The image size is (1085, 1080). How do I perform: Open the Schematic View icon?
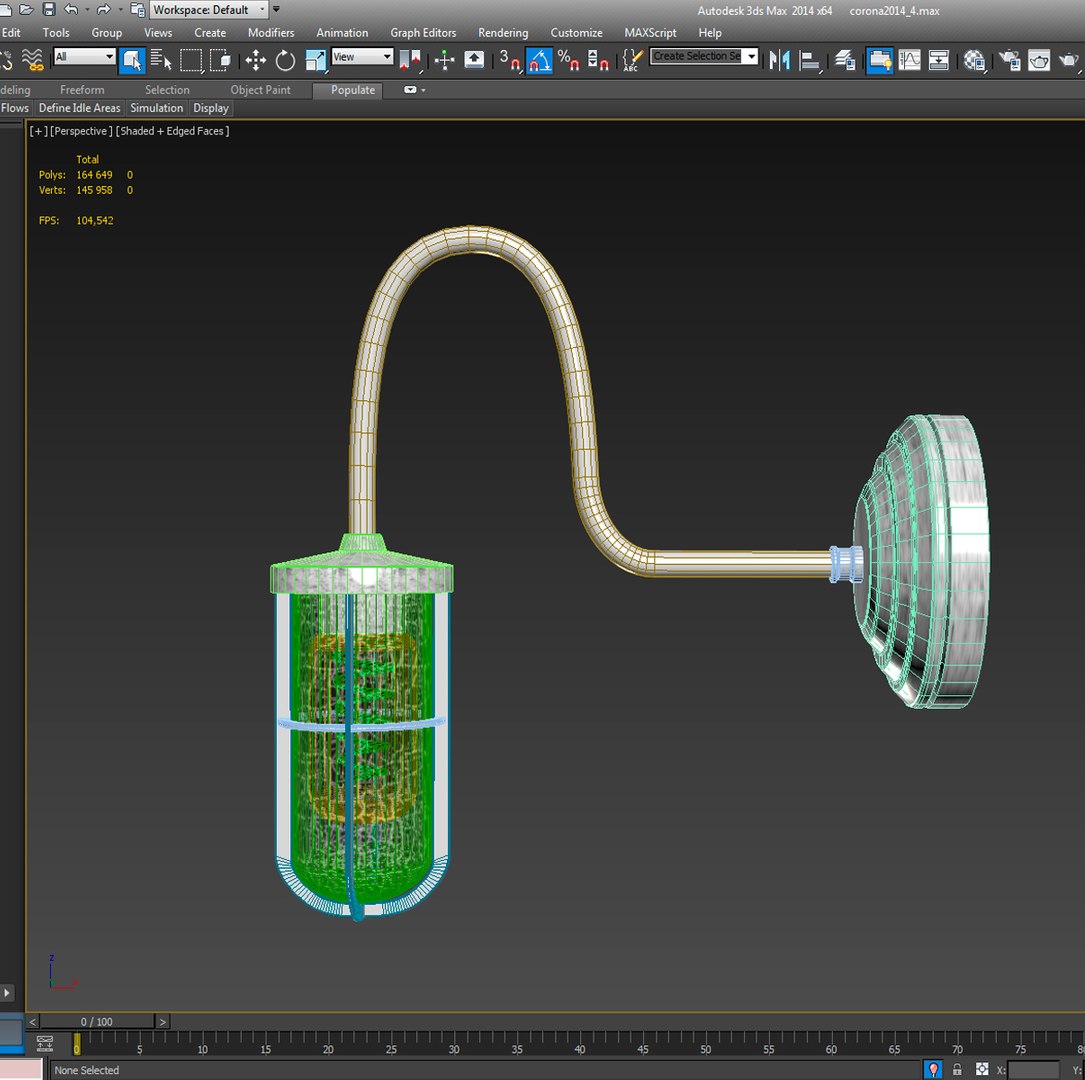(x=938, y=60)
